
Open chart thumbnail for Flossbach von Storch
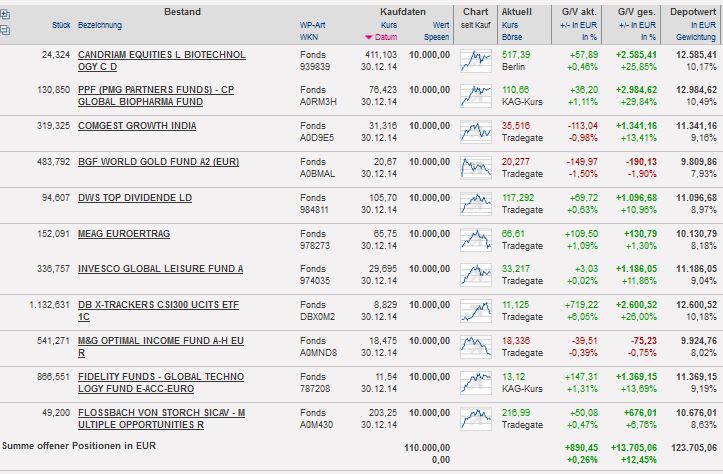click(x=475, y=420)
